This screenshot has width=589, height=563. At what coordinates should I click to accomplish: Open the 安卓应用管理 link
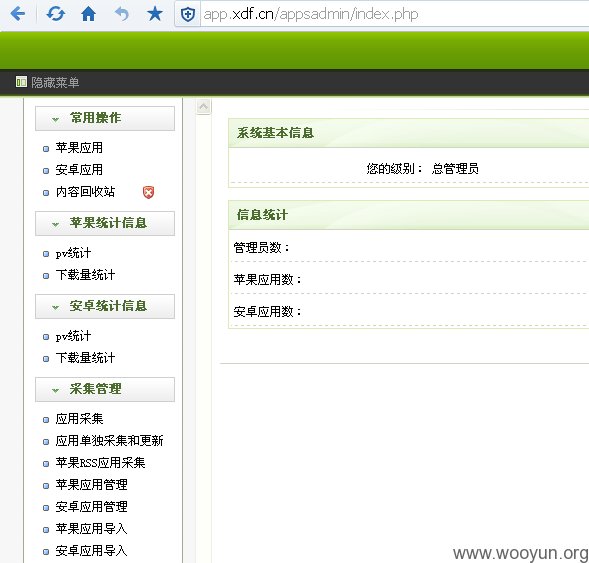tap(91, 507)
